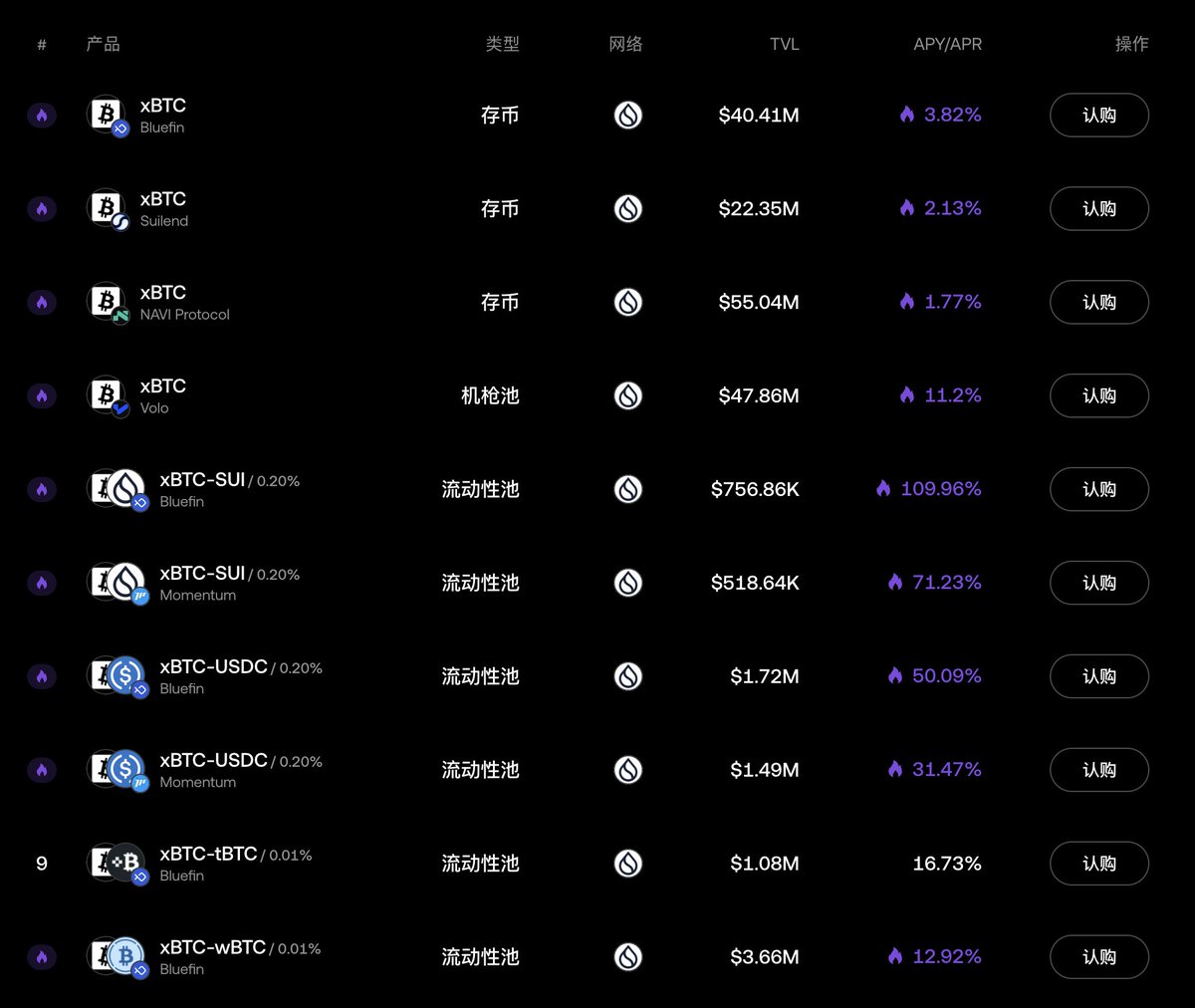Click 认购 for xBTC-SUI Momentum pool
This screenshot has width=1195, height=1008.
[x=1098, y=583]
